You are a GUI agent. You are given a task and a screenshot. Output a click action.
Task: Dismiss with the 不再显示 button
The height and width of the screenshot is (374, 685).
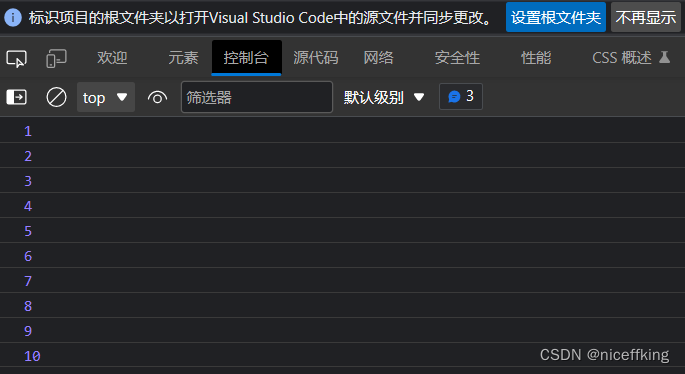tap(646, 17)
